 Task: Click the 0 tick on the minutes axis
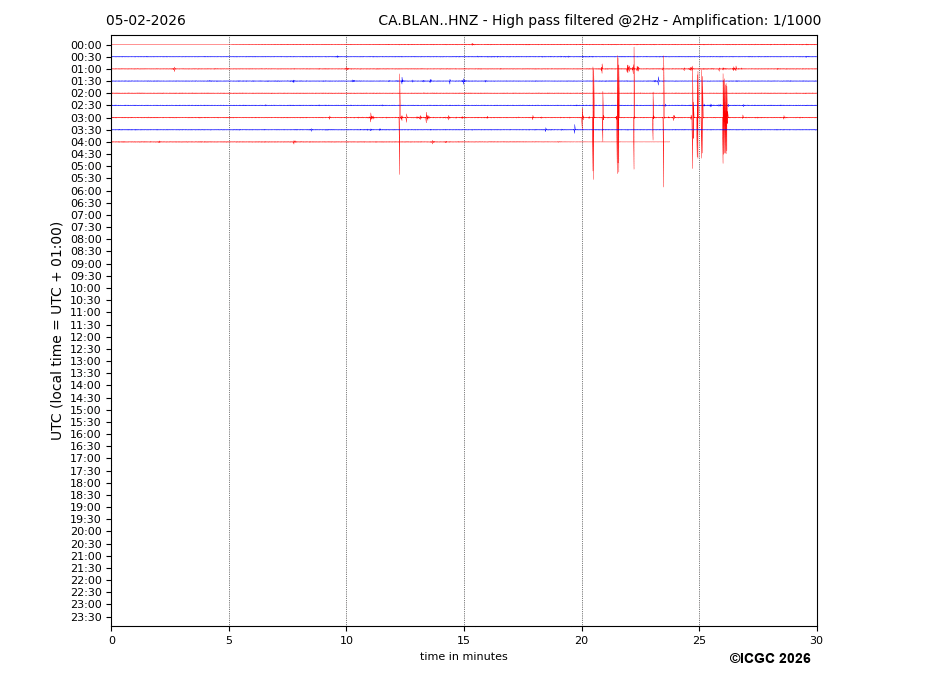pos(112,640)
